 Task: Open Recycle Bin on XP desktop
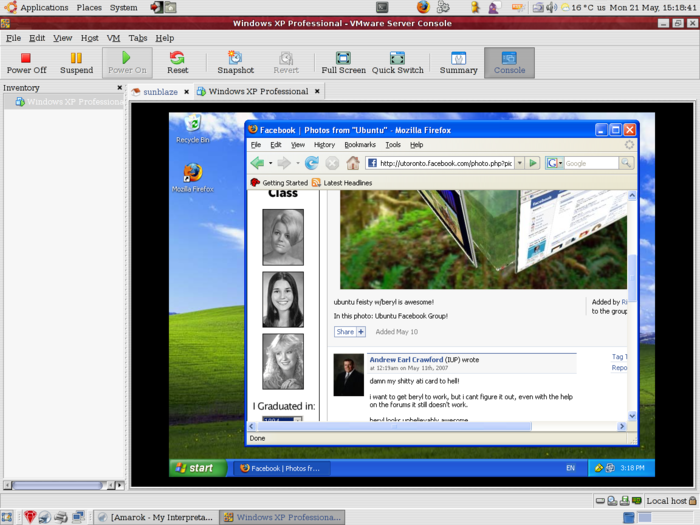(x=193, y=129)
